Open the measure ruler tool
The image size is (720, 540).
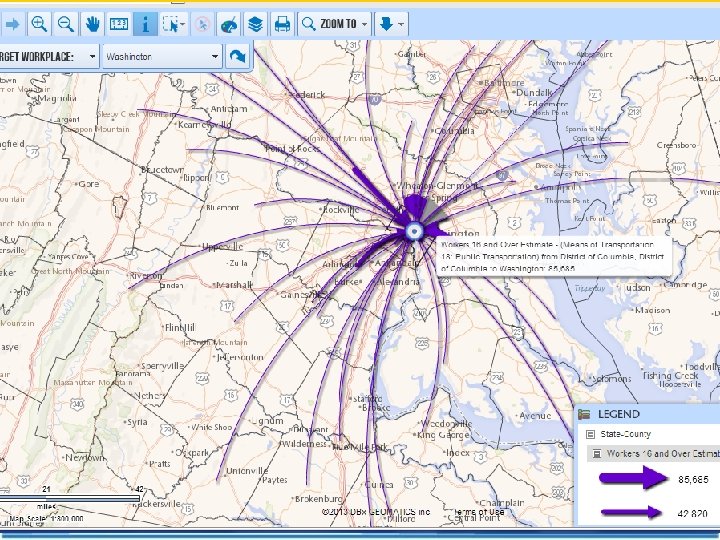(119, 24)
